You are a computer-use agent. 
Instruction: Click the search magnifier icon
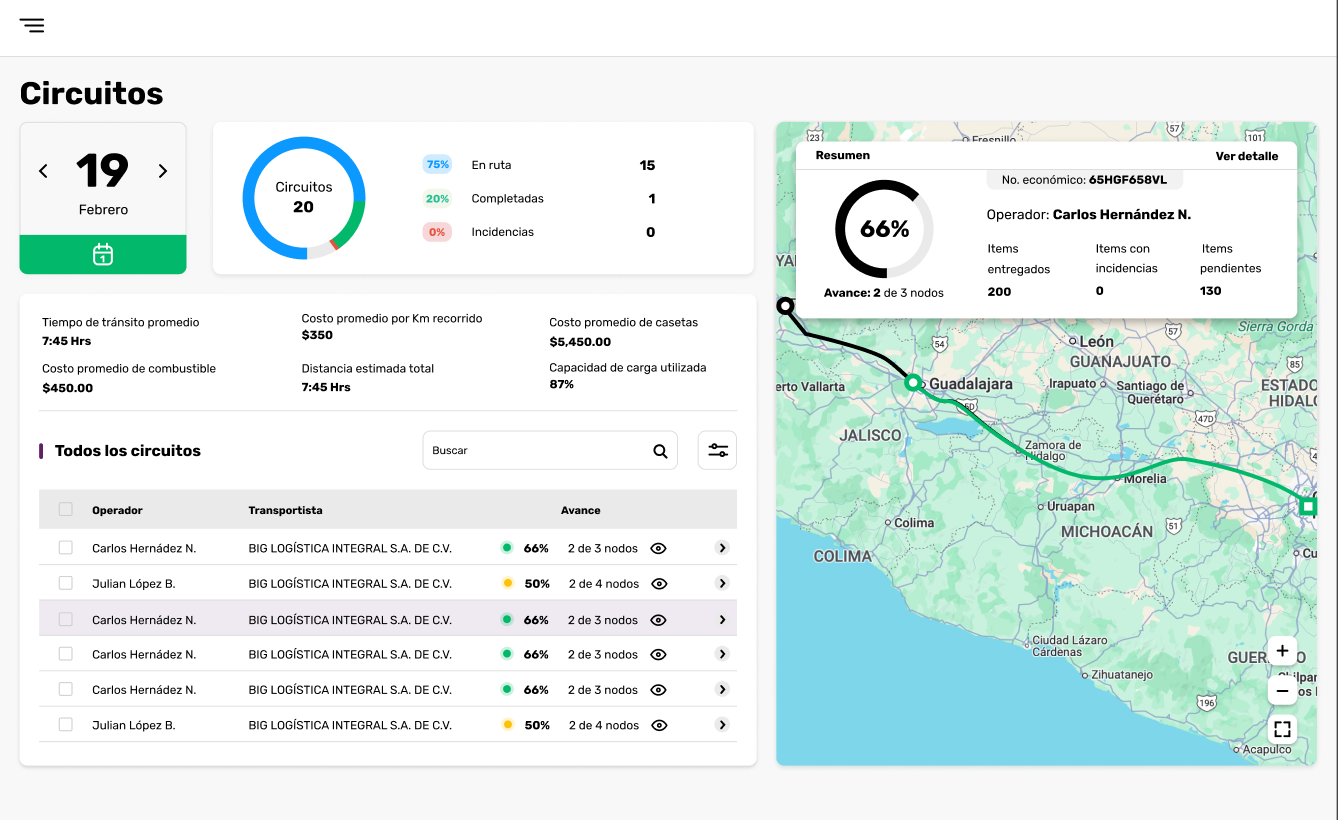click(x=660, y=451)
